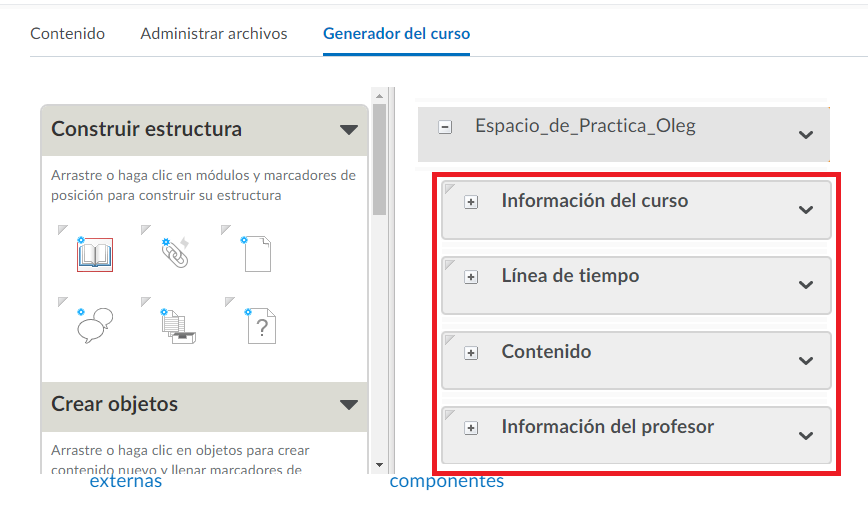Expand the Línea de tiempo module
Image resolution: width=868 pixels, height=516 pixels.
point(472,277)
